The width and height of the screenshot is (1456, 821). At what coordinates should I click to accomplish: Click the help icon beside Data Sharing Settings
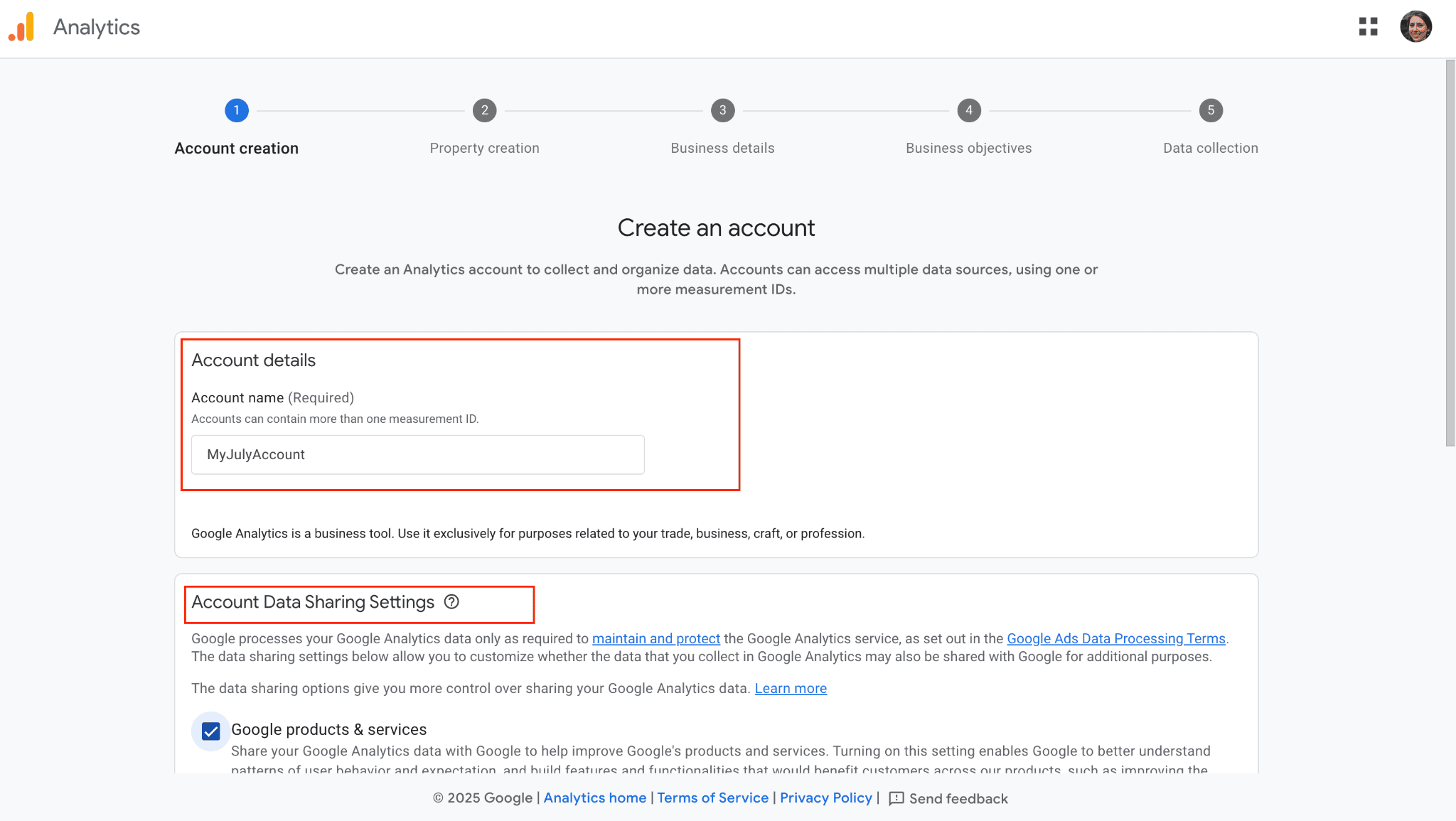coord(451,602)
